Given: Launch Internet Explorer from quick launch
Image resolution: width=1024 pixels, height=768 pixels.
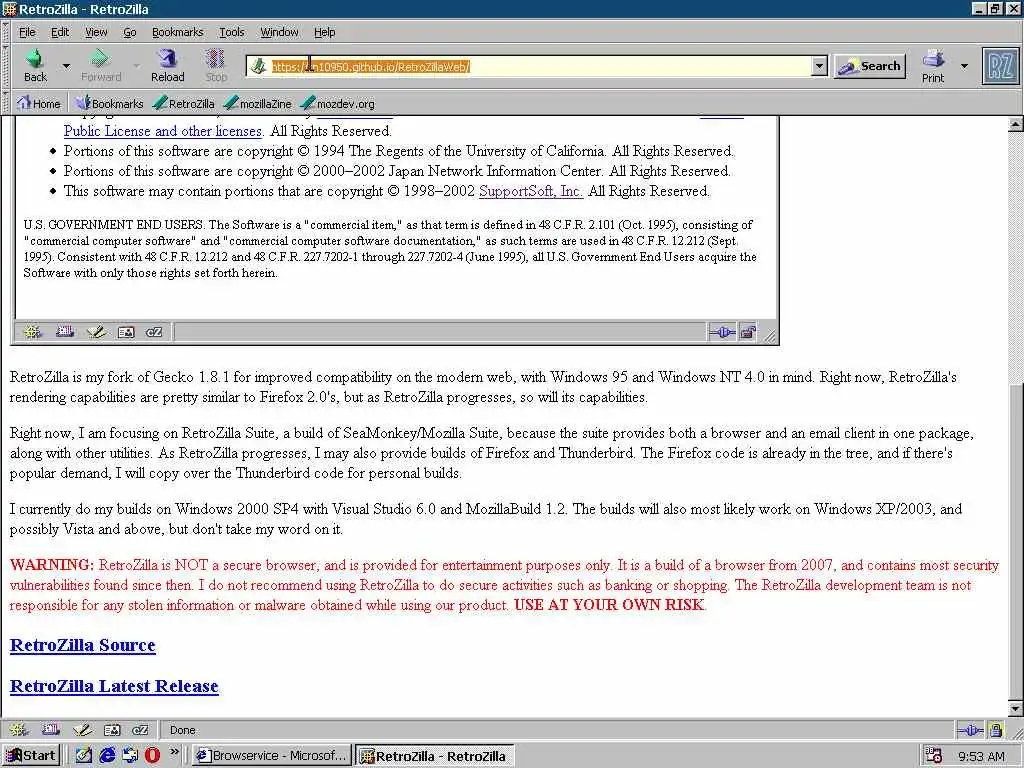Looking at the screenshot, I should [107, 756].
